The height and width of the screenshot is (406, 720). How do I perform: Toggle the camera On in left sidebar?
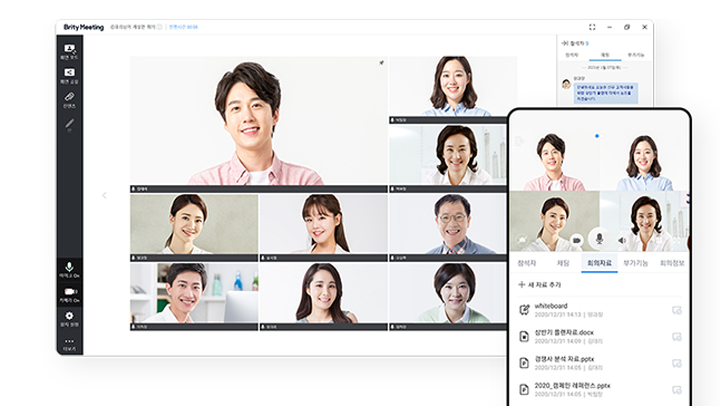(x=70, y=294)
